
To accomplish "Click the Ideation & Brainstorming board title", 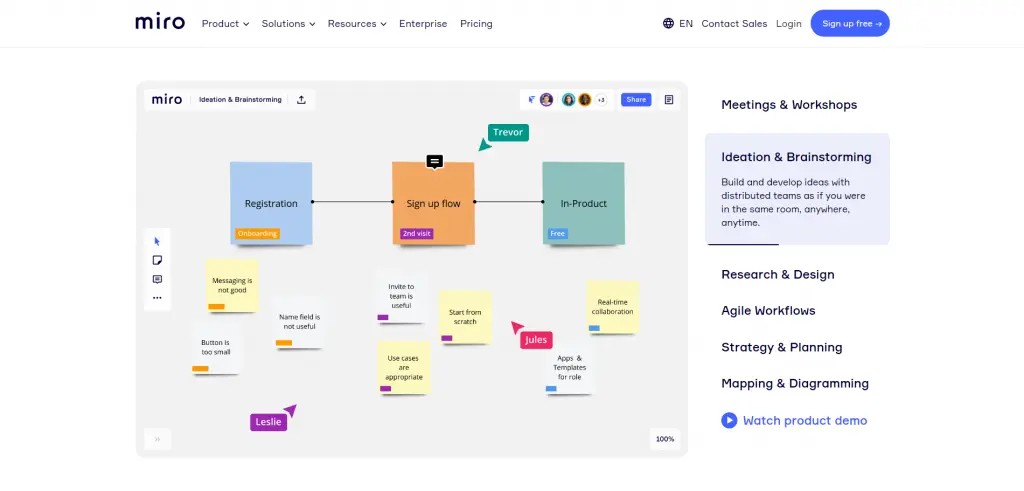I will click(x=240, y=100).
